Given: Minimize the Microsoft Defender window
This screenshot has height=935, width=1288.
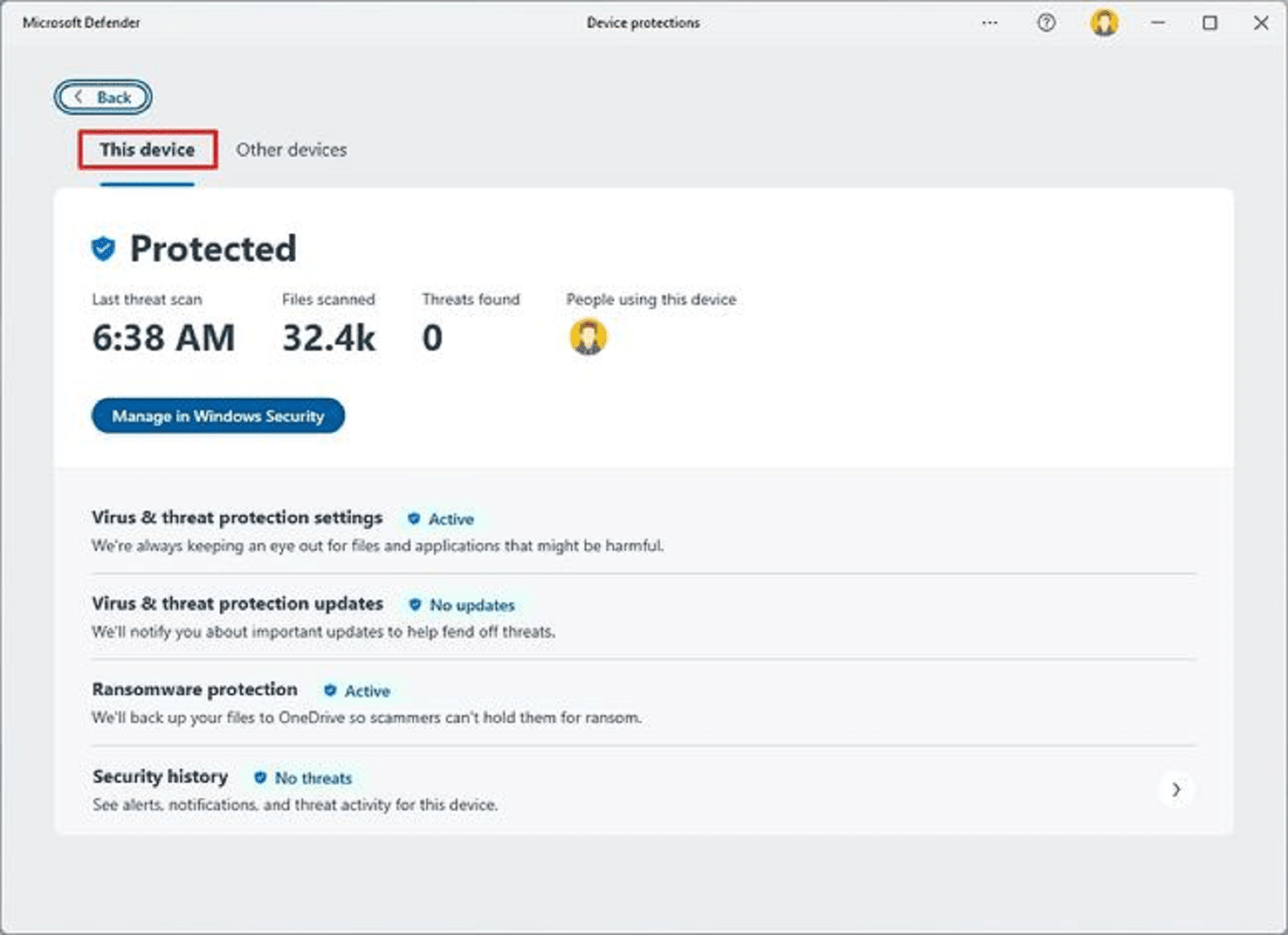Looking at the screenshot, I should click(x=1158, y=23).
